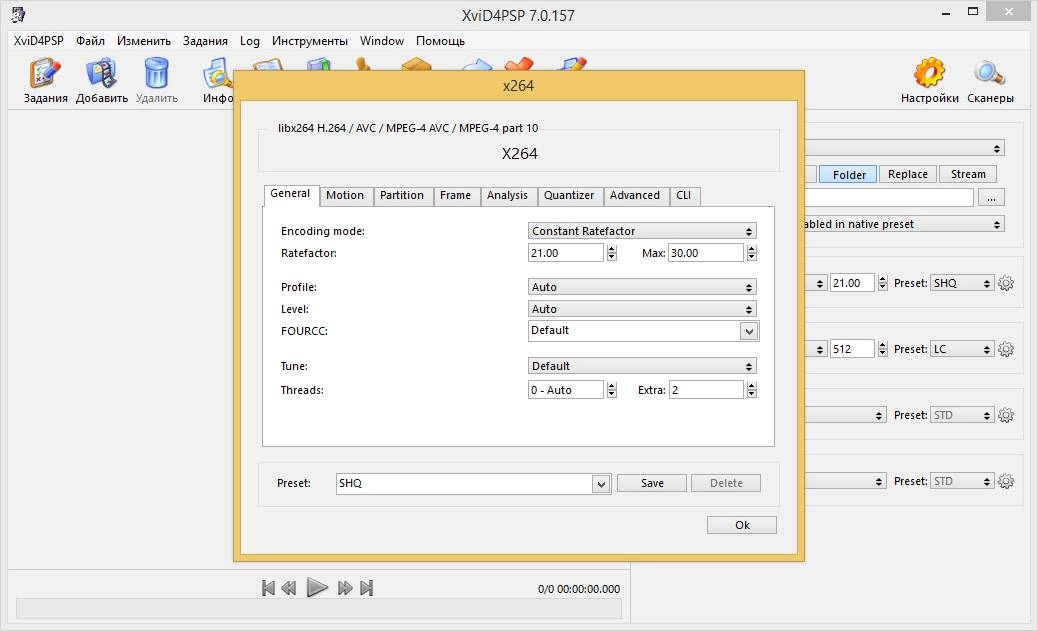Click the Max 30.00 input field
This screenshot has width=1038, height=631.
coord(706,253)
